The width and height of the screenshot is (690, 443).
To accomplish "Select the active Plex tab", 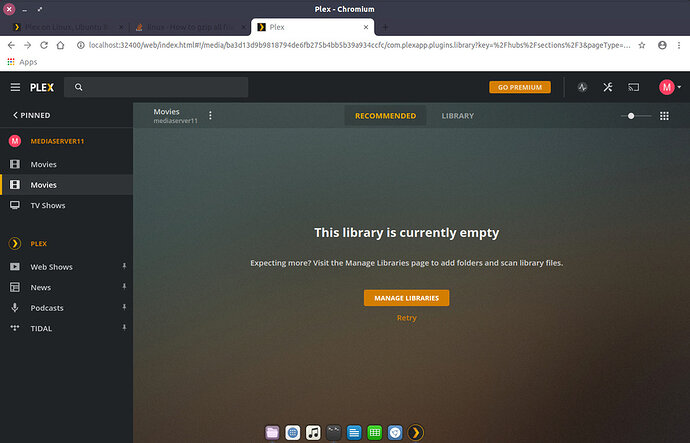I will tap(311, 27).
